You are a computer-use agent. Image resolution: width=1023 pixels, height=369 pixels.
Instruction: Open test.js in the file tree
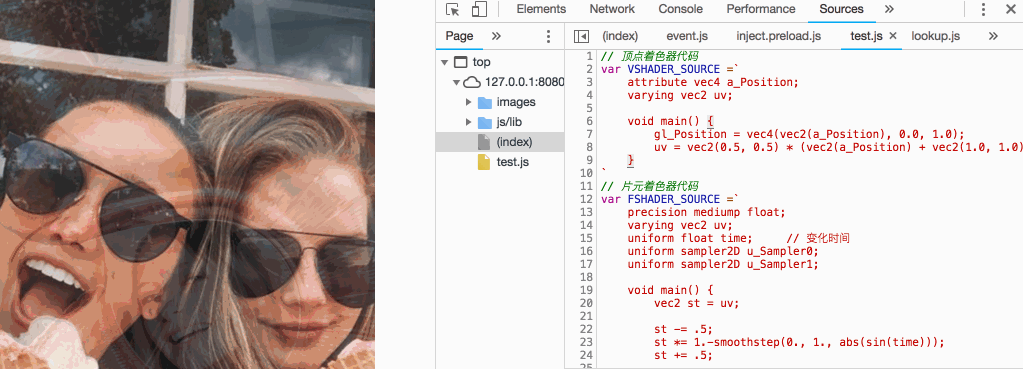point(503,162)
